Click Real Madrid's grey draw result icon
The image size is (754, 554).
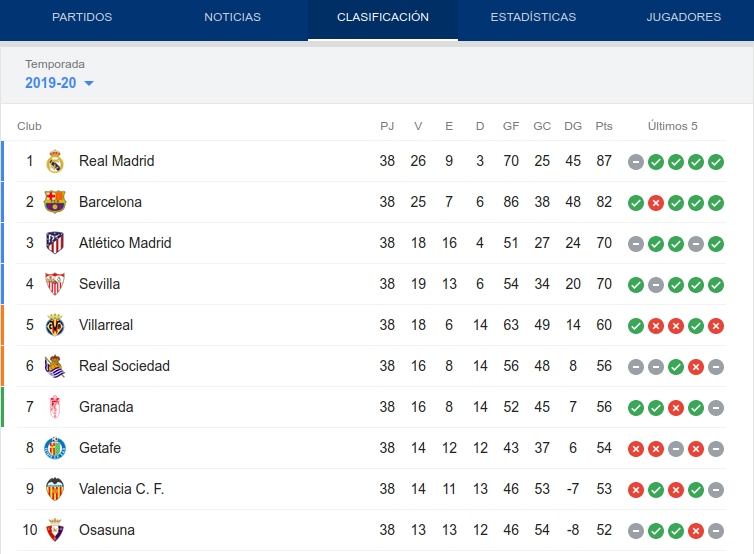[x=636, y=162]
